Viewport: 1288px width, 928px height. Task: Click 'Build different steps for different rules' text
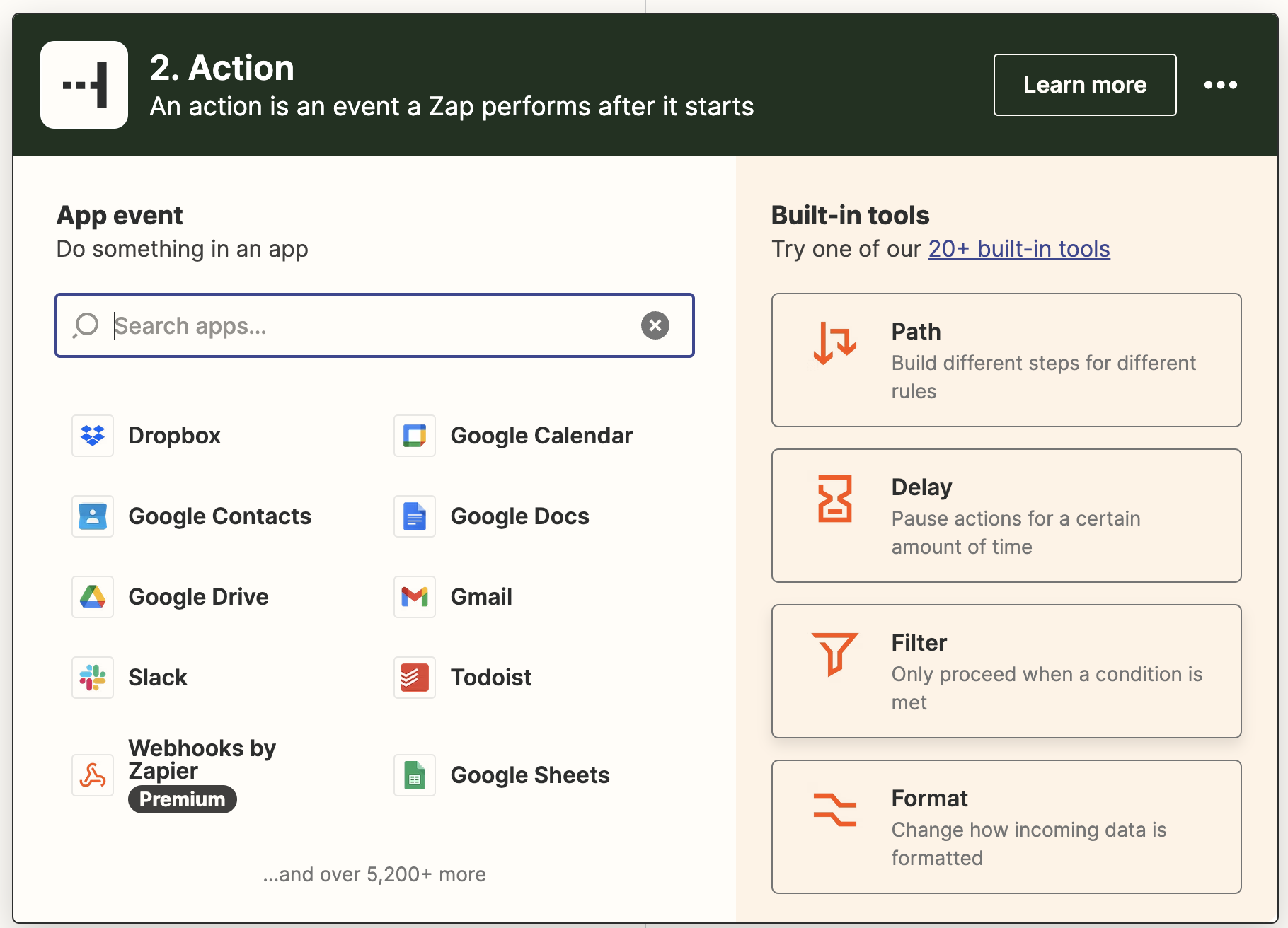1044,377
